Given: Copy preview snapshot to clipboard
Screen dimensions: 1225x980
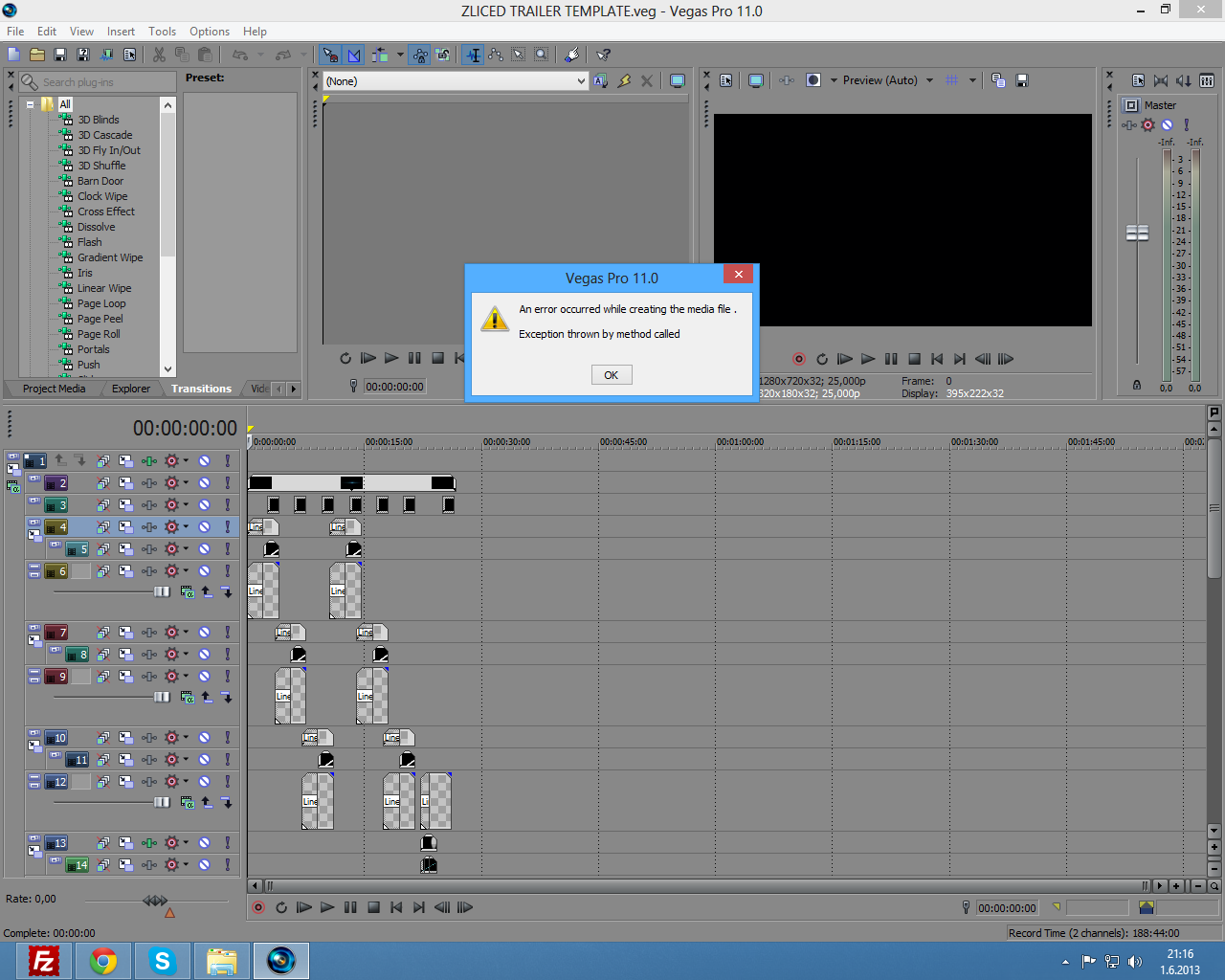Looking at the screenshot, I should click(998, 80).
